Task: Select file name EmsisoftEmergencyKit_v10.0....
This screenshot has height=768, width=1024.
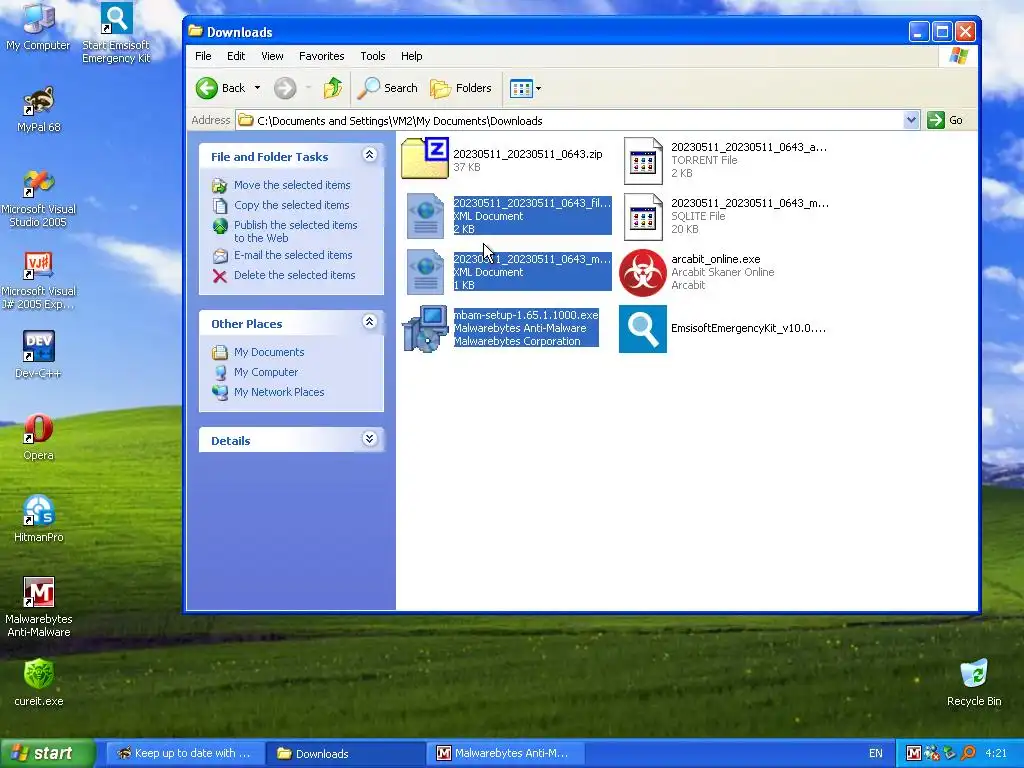Action: 748,328
